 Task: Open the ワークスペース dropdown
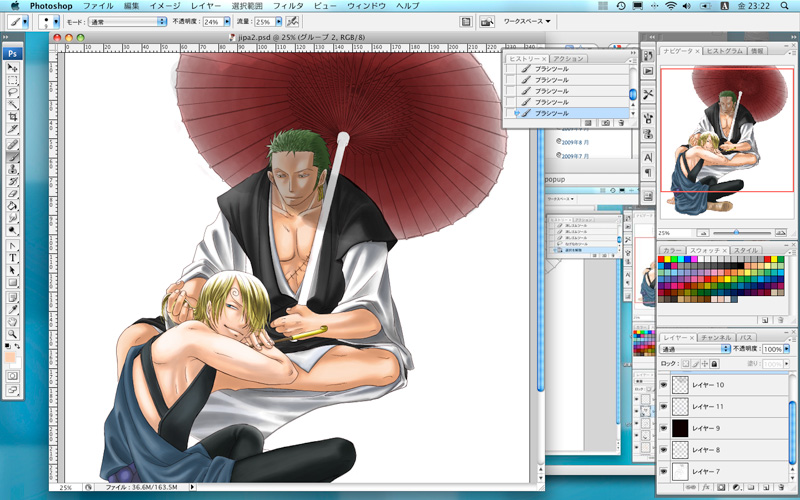point(527,21)
